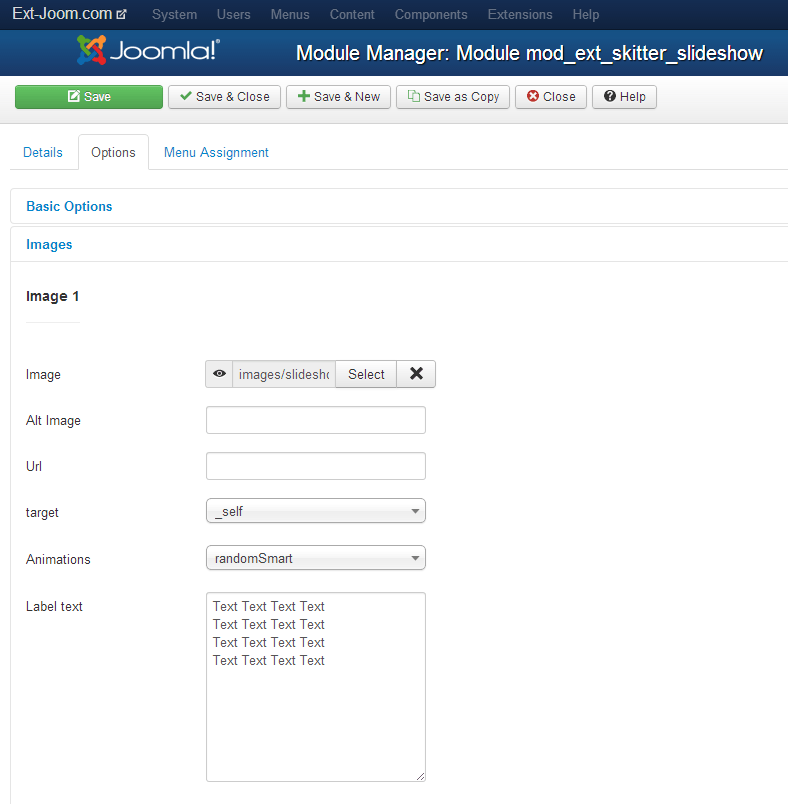Open the target _self dropdown
This screenshot has height=804, width=788.
[316, 511]
